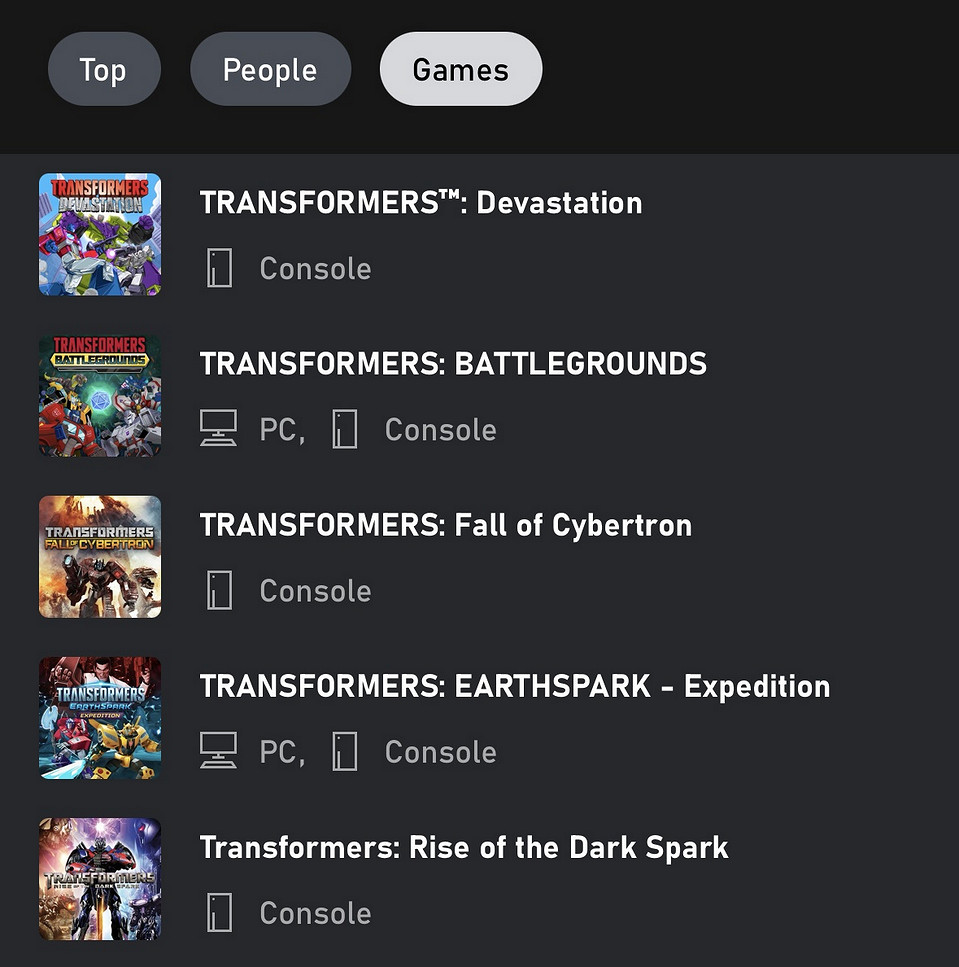Switch to the People tab

pyautogui.click(x=270, y=70)
